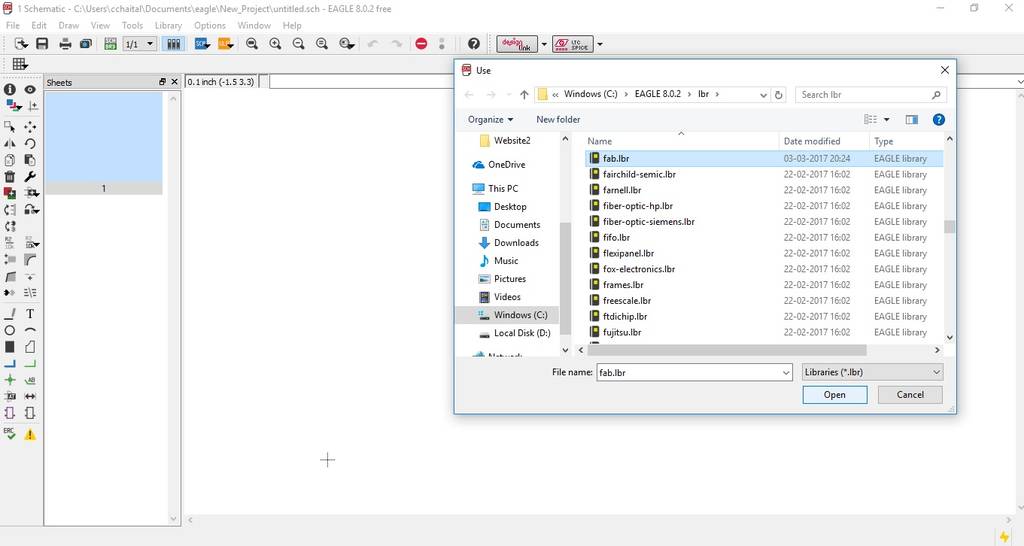The image size is (1024, 546).
Task: Open the Options menu
Action: [x=210, y=25]
